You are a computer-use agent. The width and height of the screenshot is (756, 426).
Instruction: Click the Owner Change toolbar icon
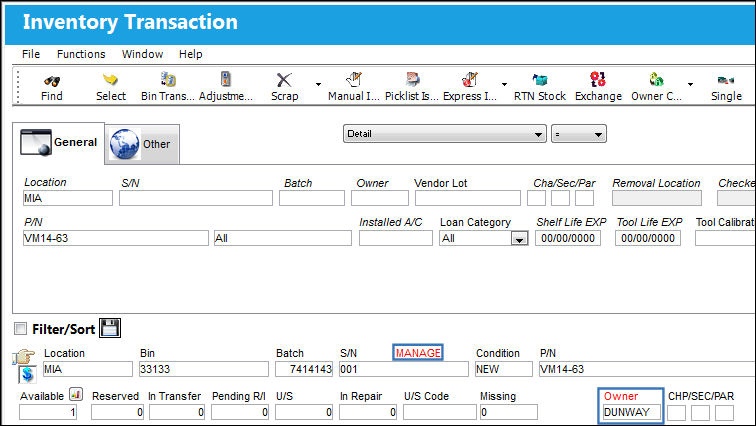pyautogui.click(x=656, y=79)
